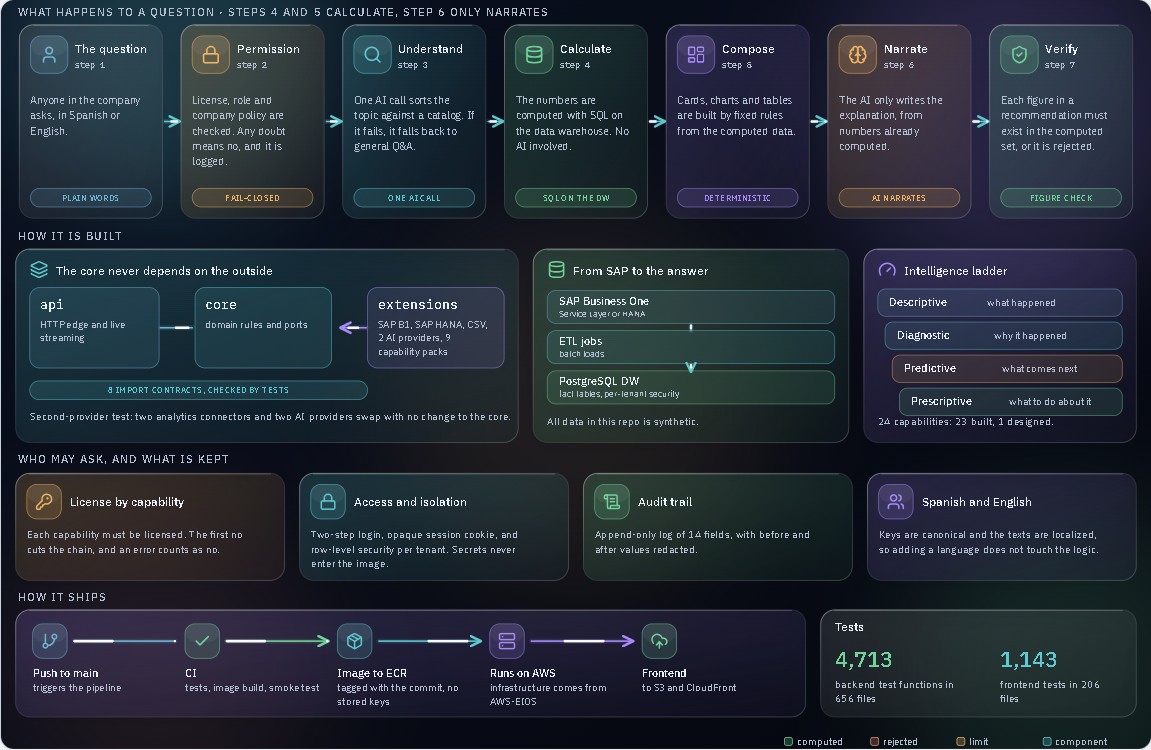This screenshot has width=1151, height=750.
Task: Select the Prescriptive ladder row
Action: (1011, 401)
